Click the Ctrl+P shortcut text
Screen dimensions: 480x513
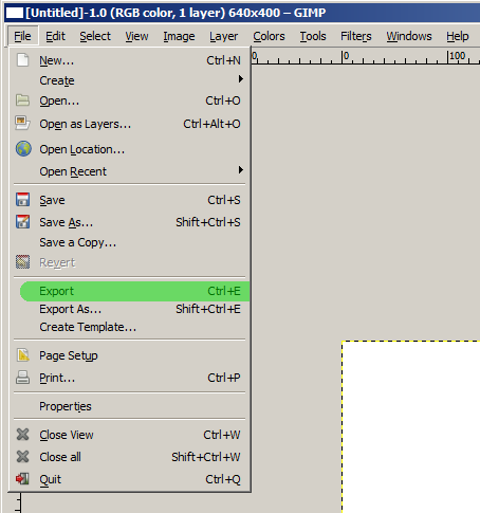(224, 378)
